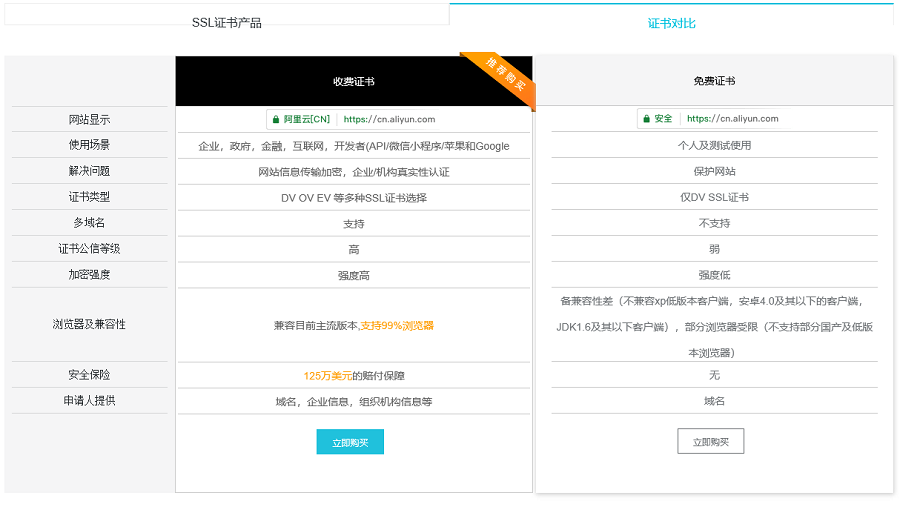Click the 个人及测试使用 cell
This screenshot has height=527, width=900.
pyautogui.click(x=714, y=146)
